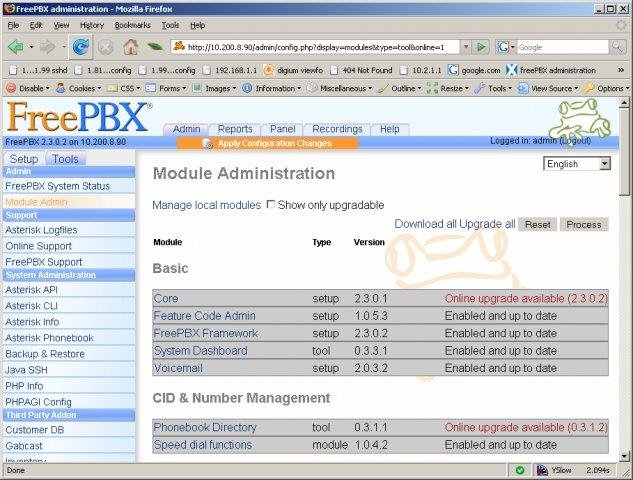Screen dimensions: 633x480
Task: Click the Google search engine icon
Action: pyautogui.click(x=503, y=47)
